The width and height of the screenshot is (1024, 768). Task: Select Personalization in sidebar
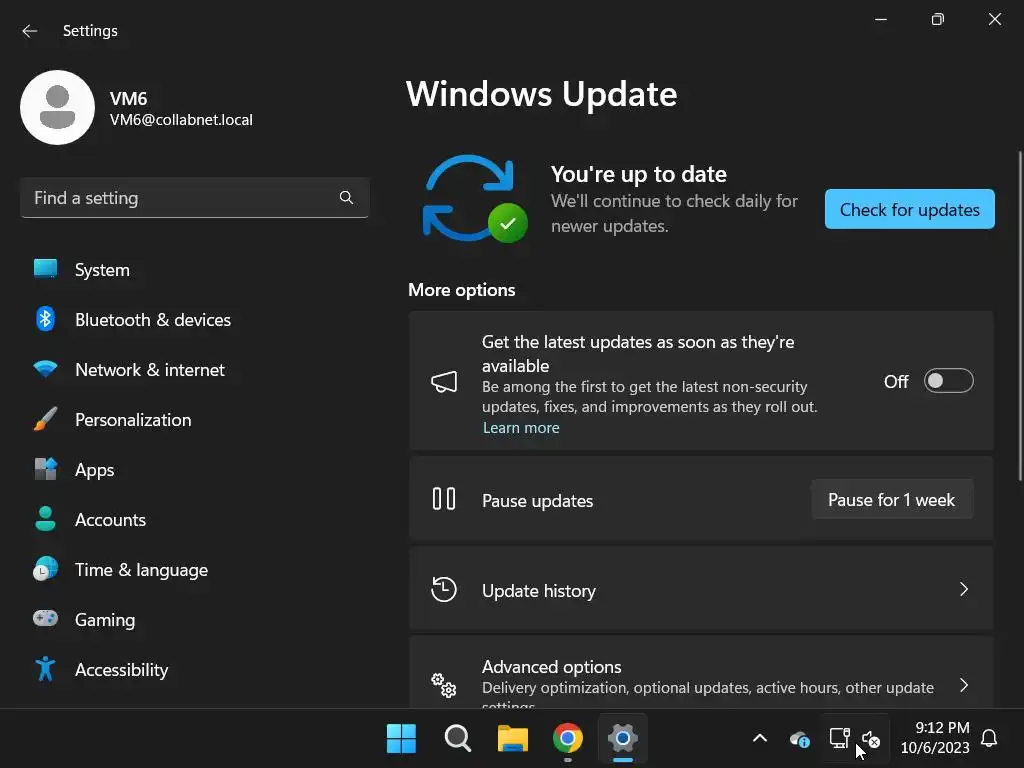click(x=195, y=419)
